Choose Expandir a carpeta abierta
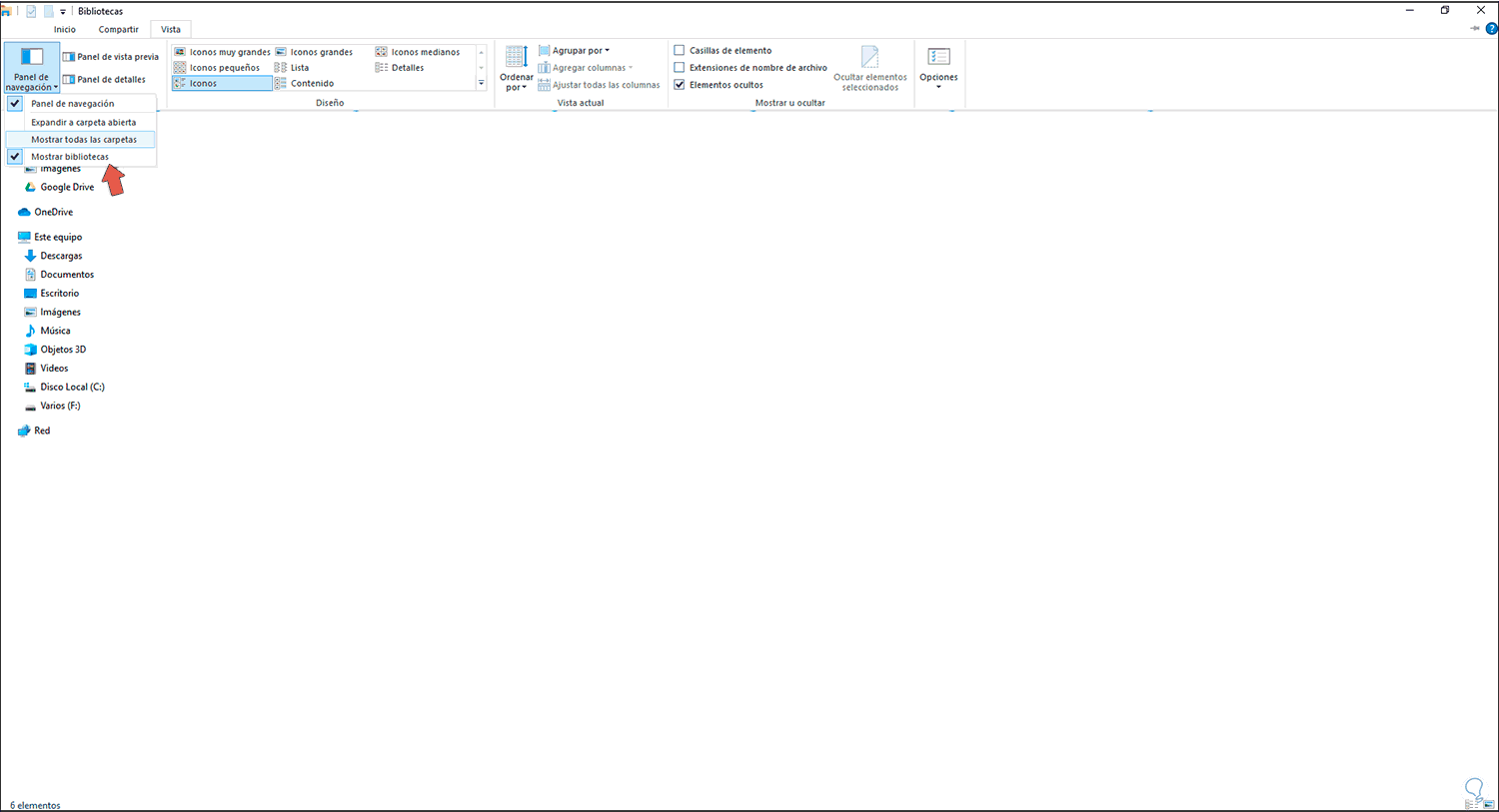 (81, 122)
